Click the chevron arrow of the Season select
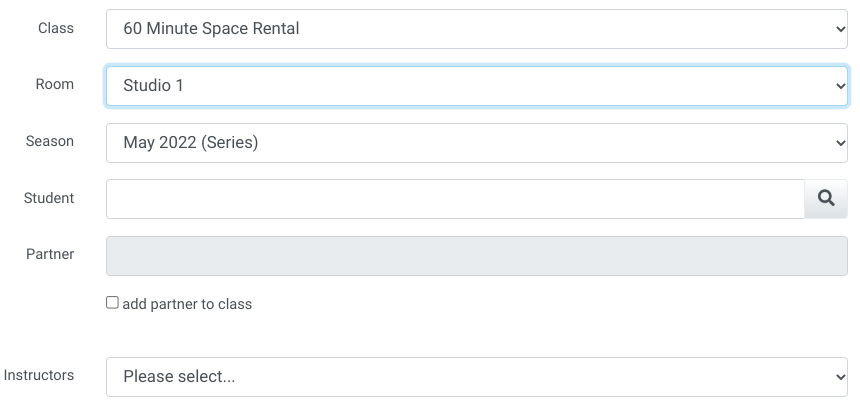 pos(840,143)
